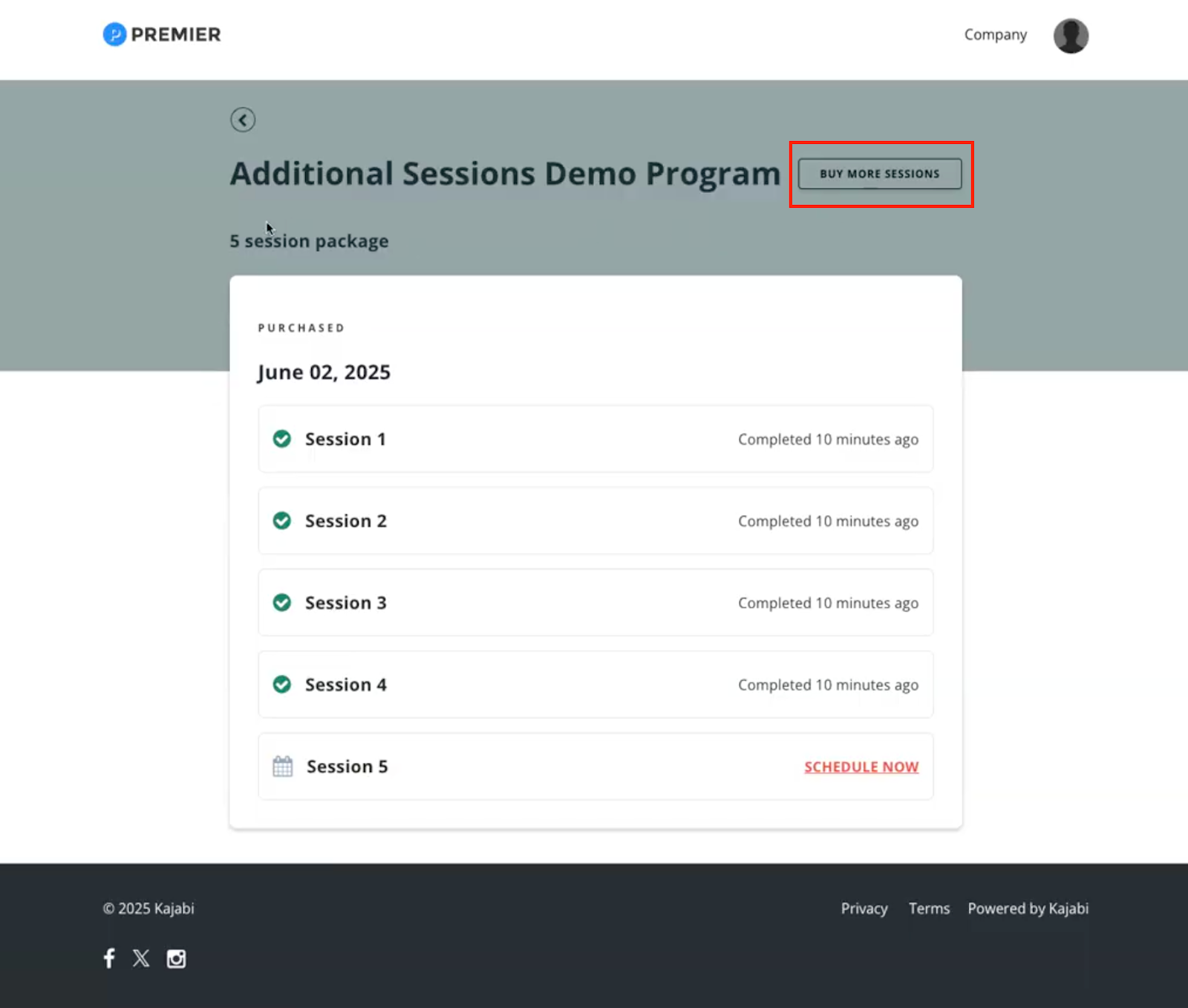Click the completed status icon for Session 4

point(282,684)
